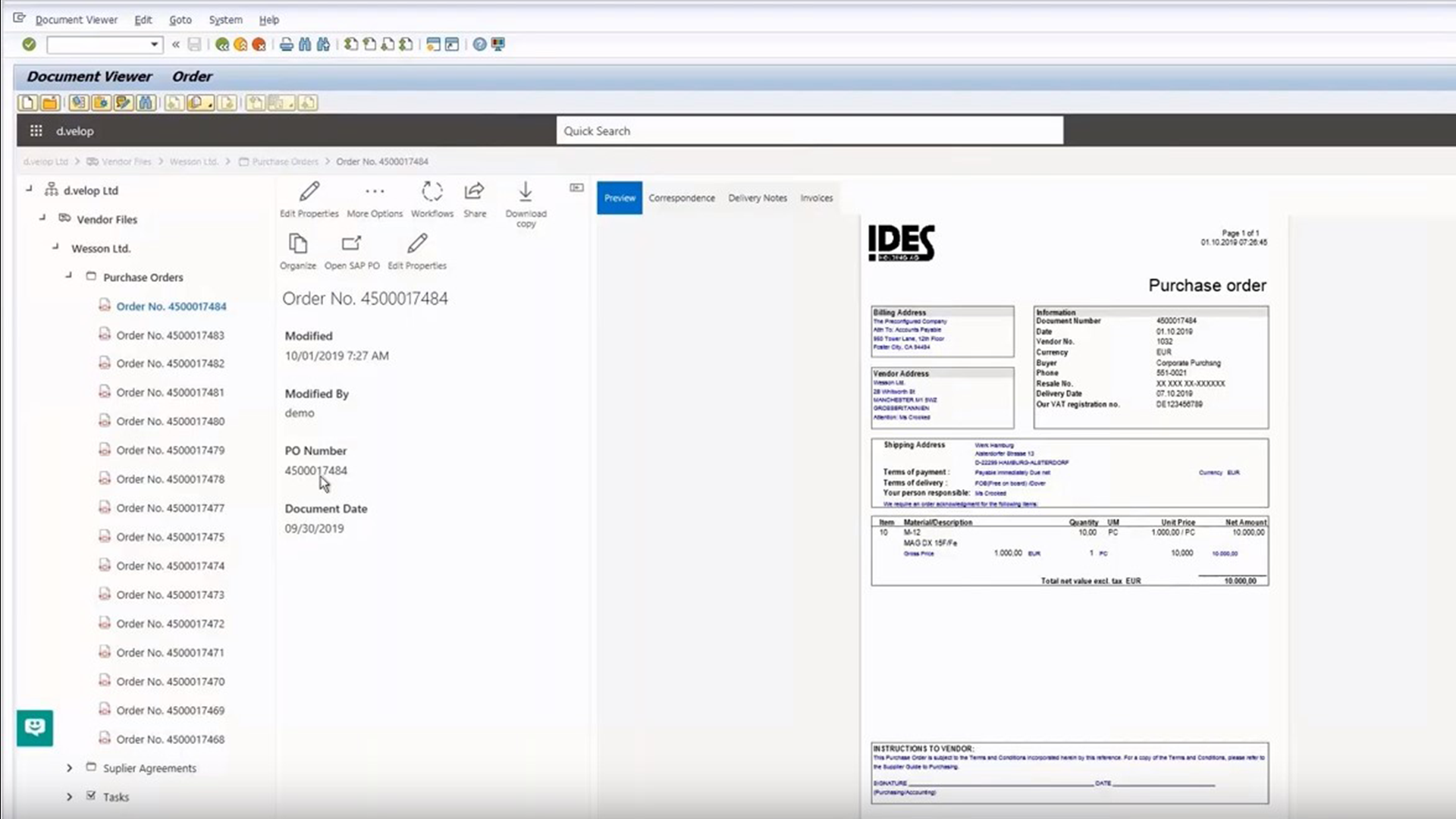Click the First Page icon

pos(351,45)
